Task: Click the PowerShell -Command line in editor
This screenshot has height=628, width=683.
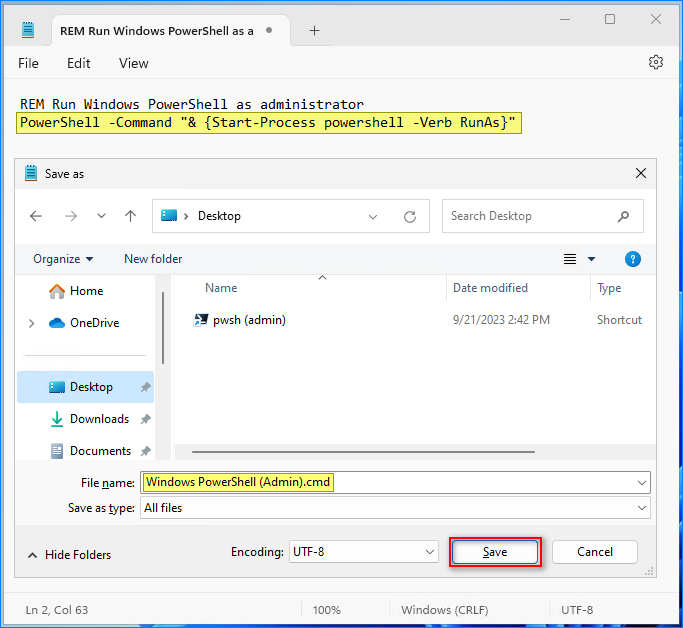Action: point(268,123)
